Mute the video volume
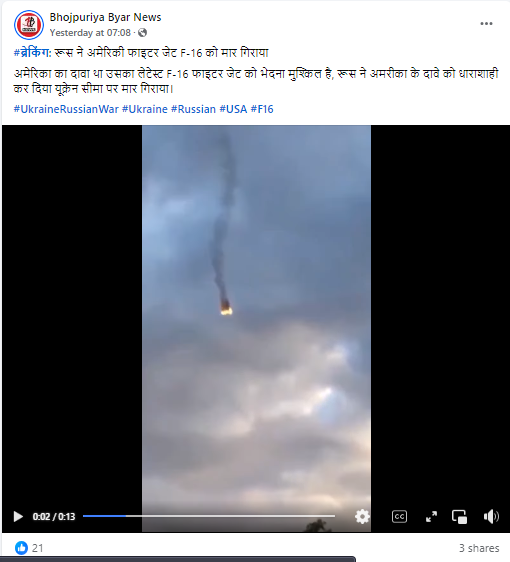 tap(491, 516)
